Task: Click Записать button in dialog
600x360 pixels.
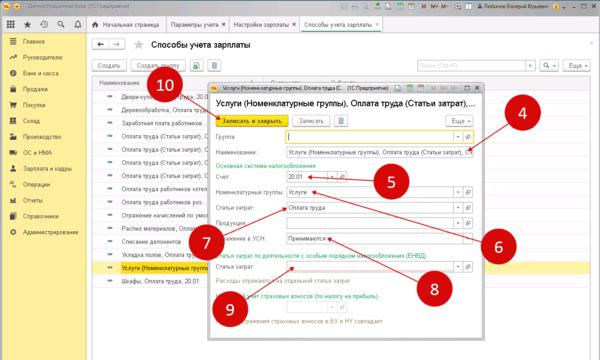Action: click(x=311, y=121)
